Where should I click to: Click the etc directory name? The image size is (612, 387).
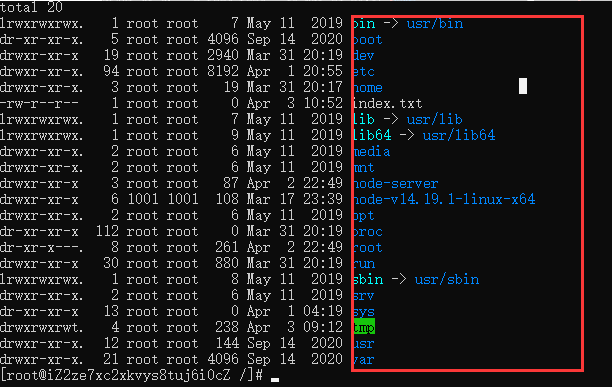tap(364, 71)
